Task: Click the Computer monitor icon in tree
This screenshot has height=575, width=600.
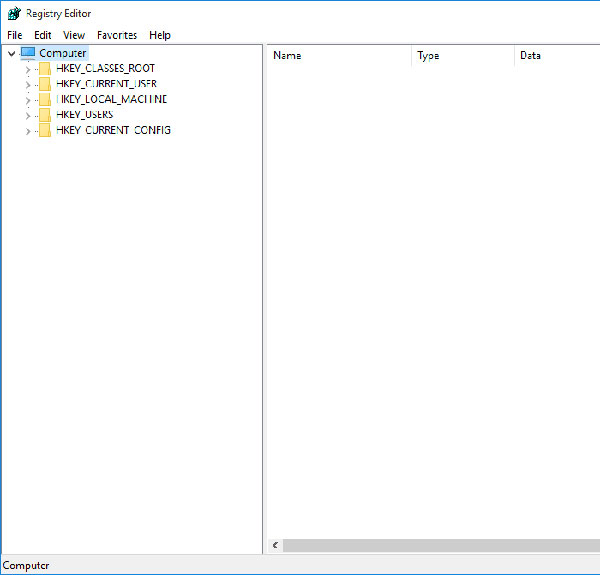Action: pyautogui.click(x=28, y=53)
